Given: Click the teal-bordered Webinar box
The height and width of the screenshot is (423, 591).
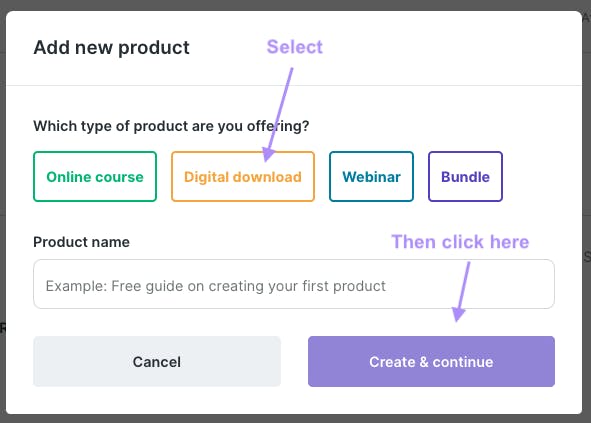Looking at the screenshot, I should click(371, 176).
